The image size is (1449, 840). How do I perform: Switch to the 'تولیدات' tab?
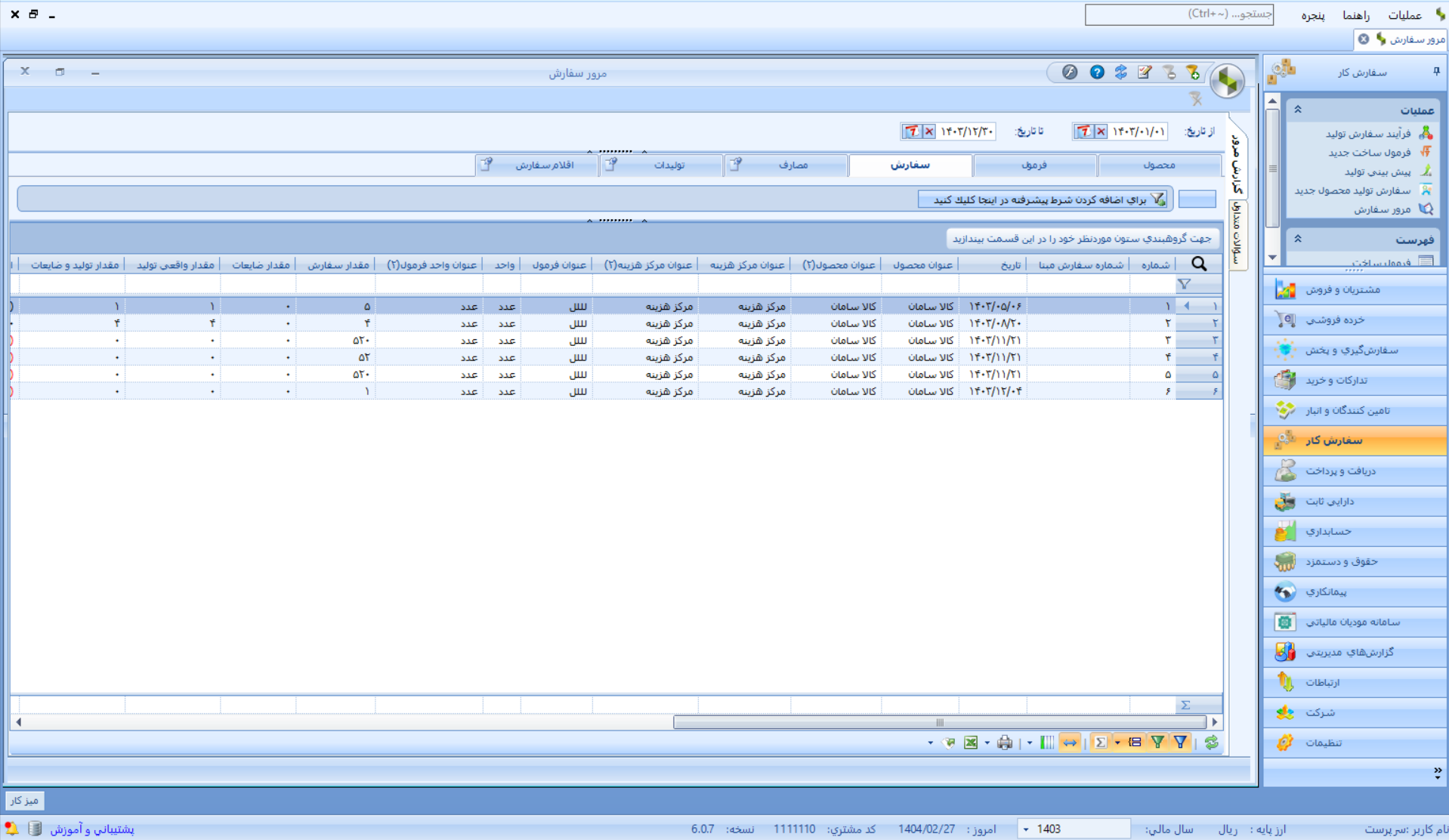click(661, 165)
